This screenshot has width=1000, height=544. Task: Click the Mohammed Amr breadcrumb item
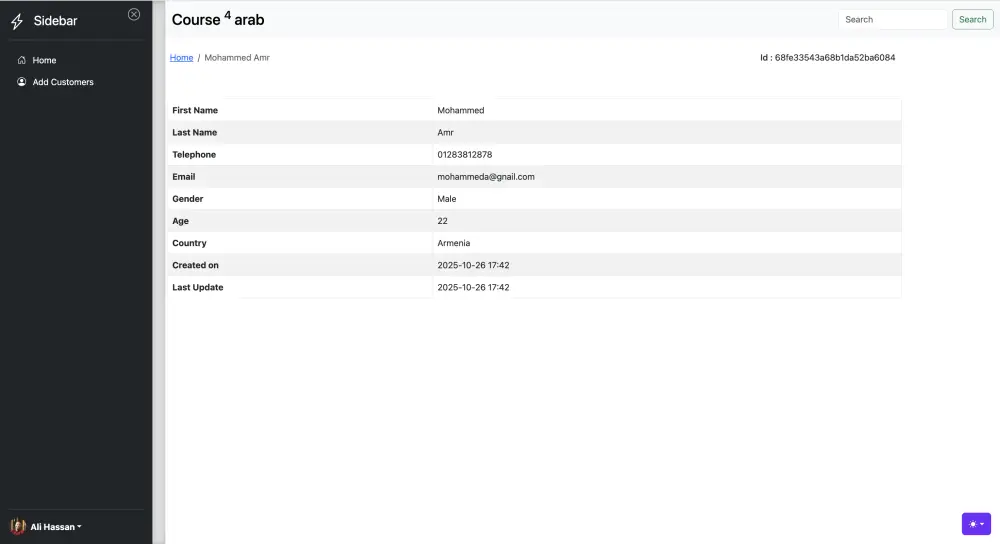(237, 58)
